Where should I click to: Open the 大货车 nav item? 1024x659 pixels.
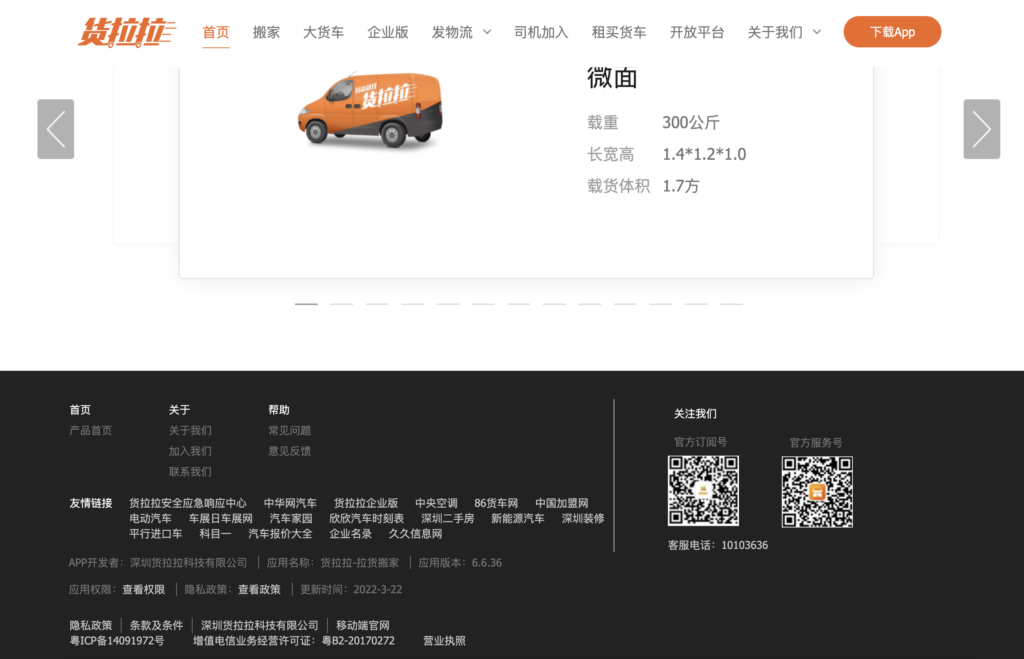(323, 32)
